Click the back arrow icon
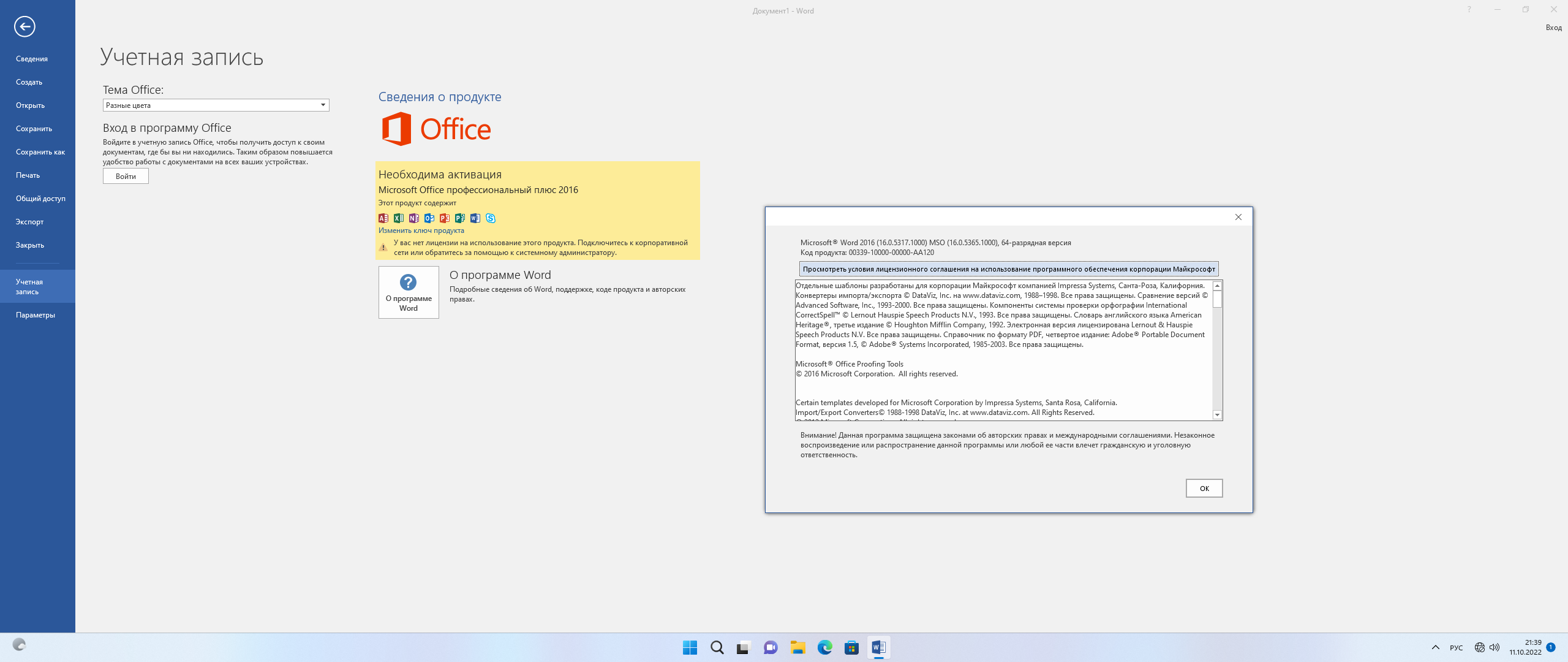Image resolution: width=1568 pixels, height=662 pixels. tap(24, 26)
